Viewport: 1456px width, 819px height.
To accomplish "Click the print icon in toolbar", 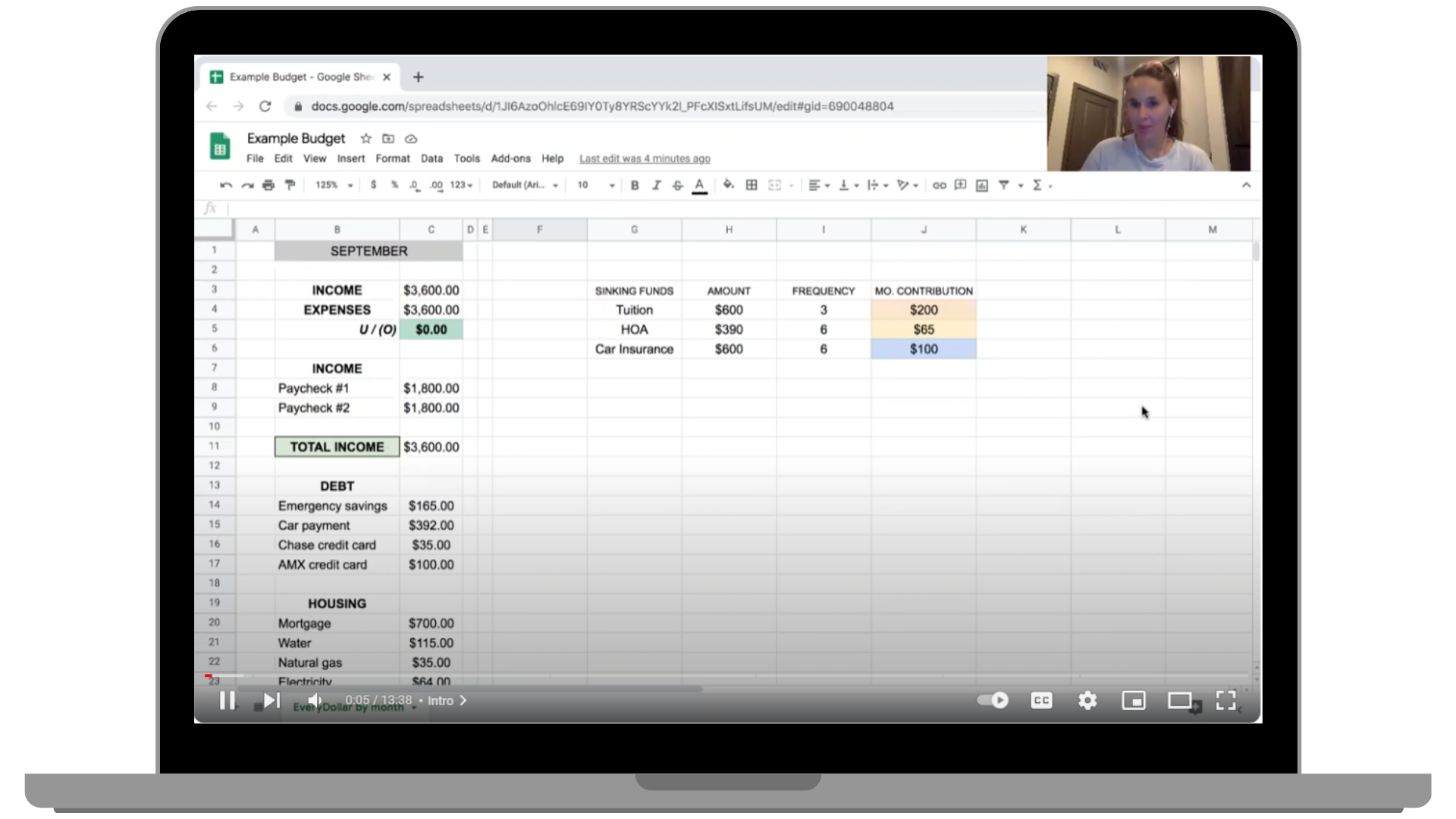I will point(268,185).
